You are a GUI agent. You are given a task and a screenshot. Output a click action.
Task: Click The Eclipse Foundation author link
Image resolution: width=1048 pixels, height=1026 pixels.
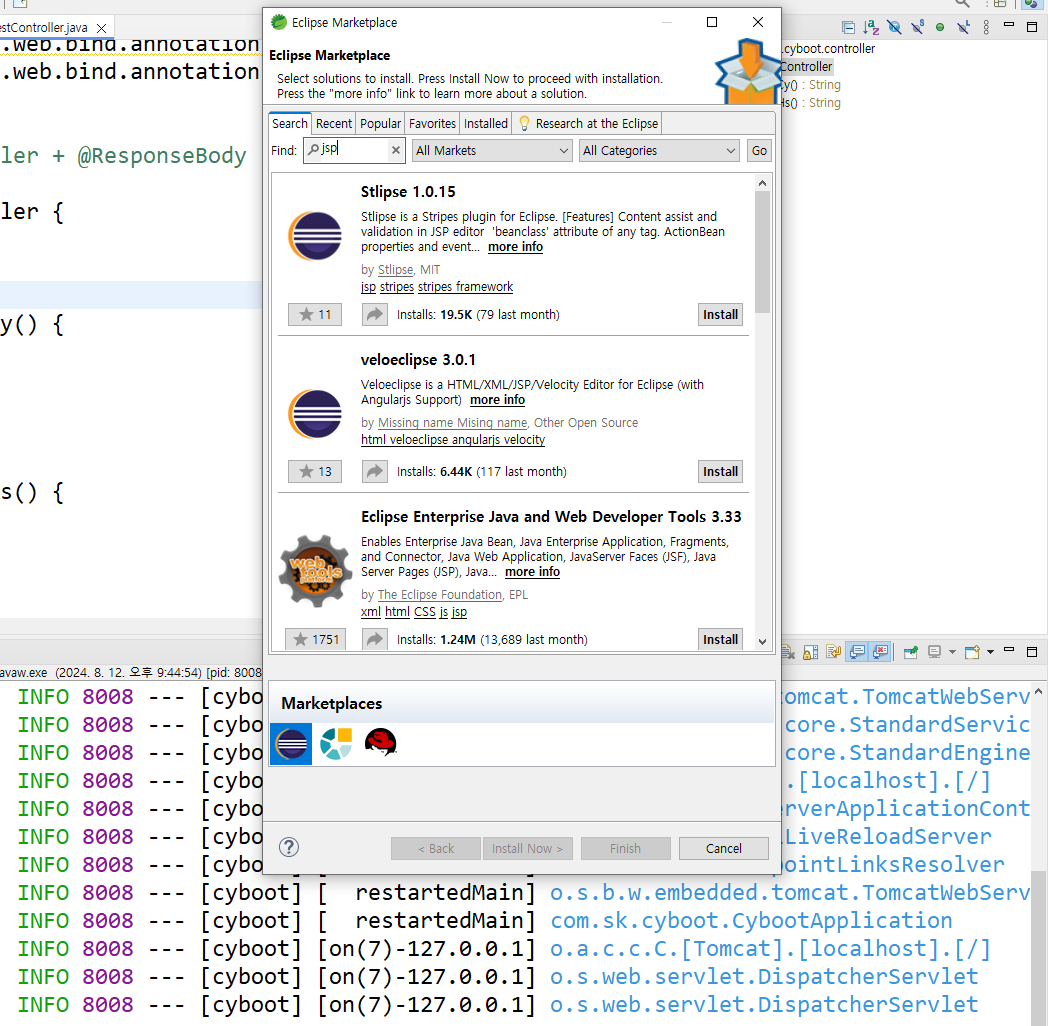[439, 594]
